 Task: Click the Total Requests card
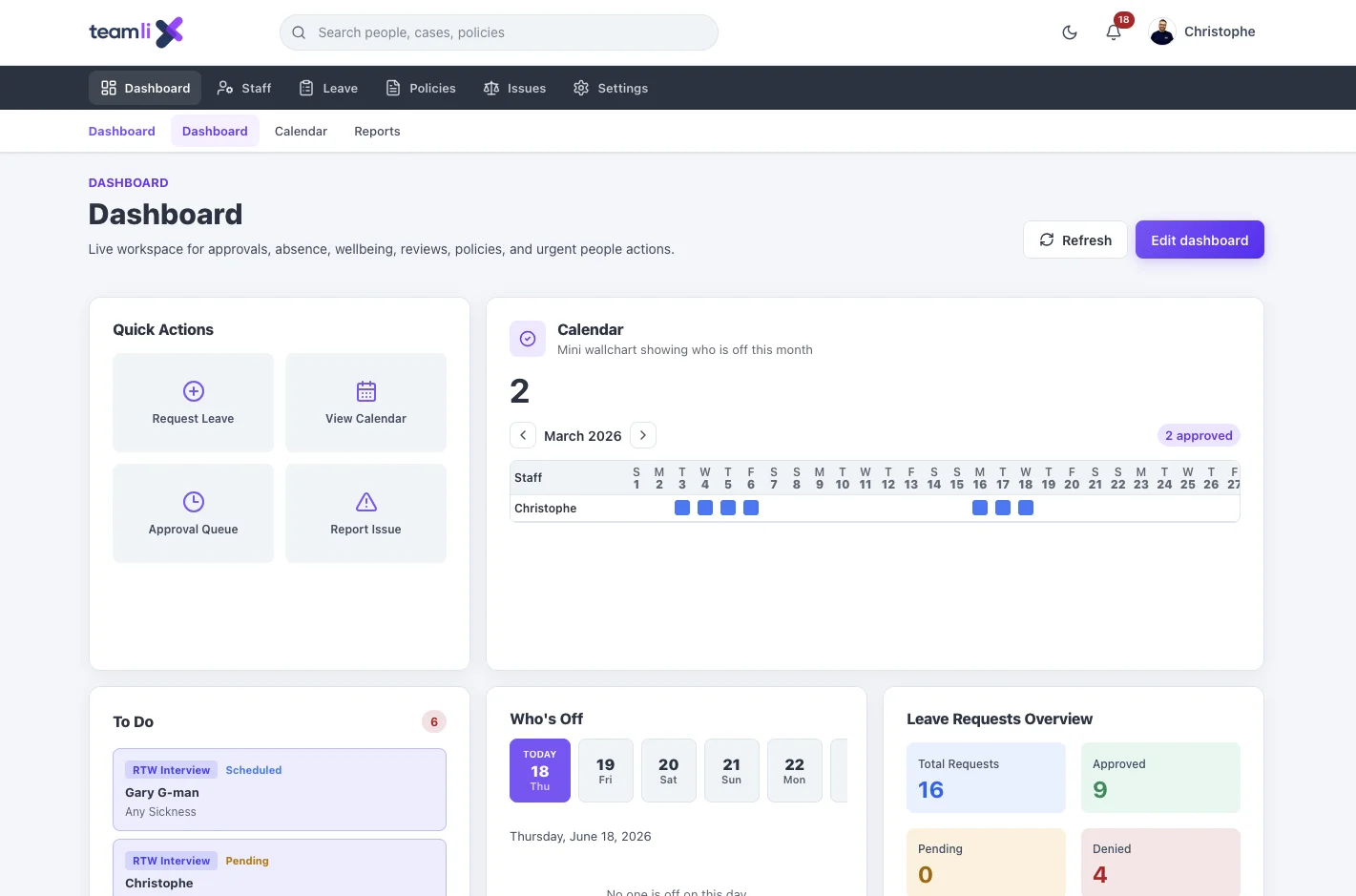pyautogui.click(x=986, y=778)
